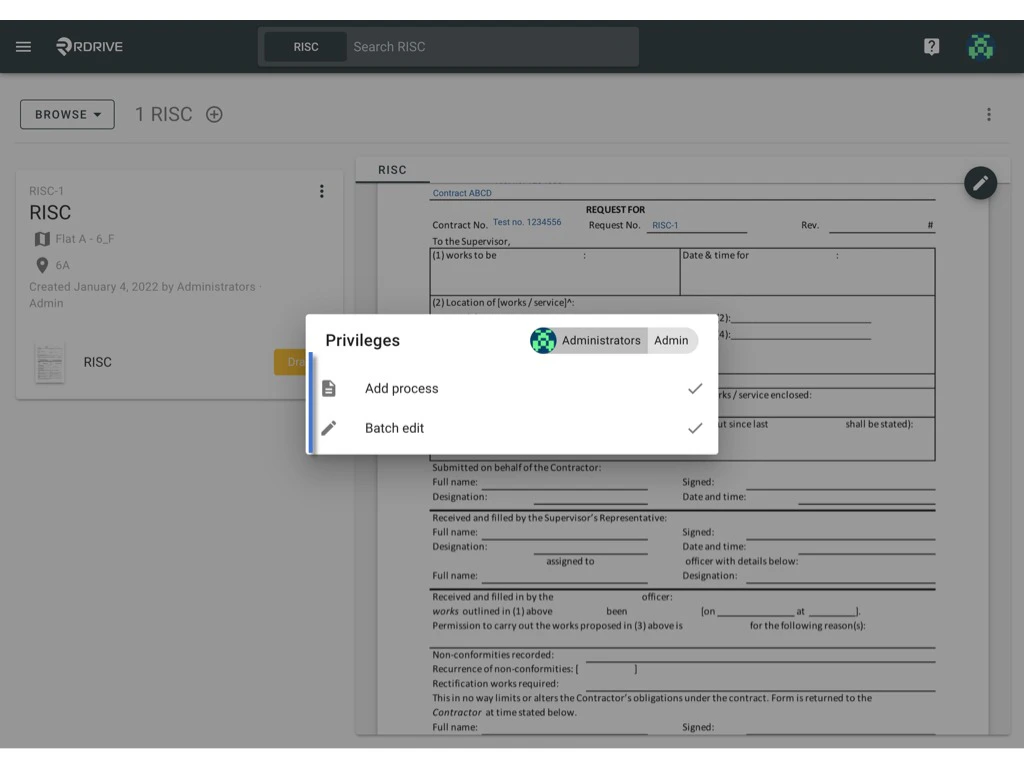This screenshot has width=1024, height=768.
Task: Select the Add process privilege row
Action: 512,389
